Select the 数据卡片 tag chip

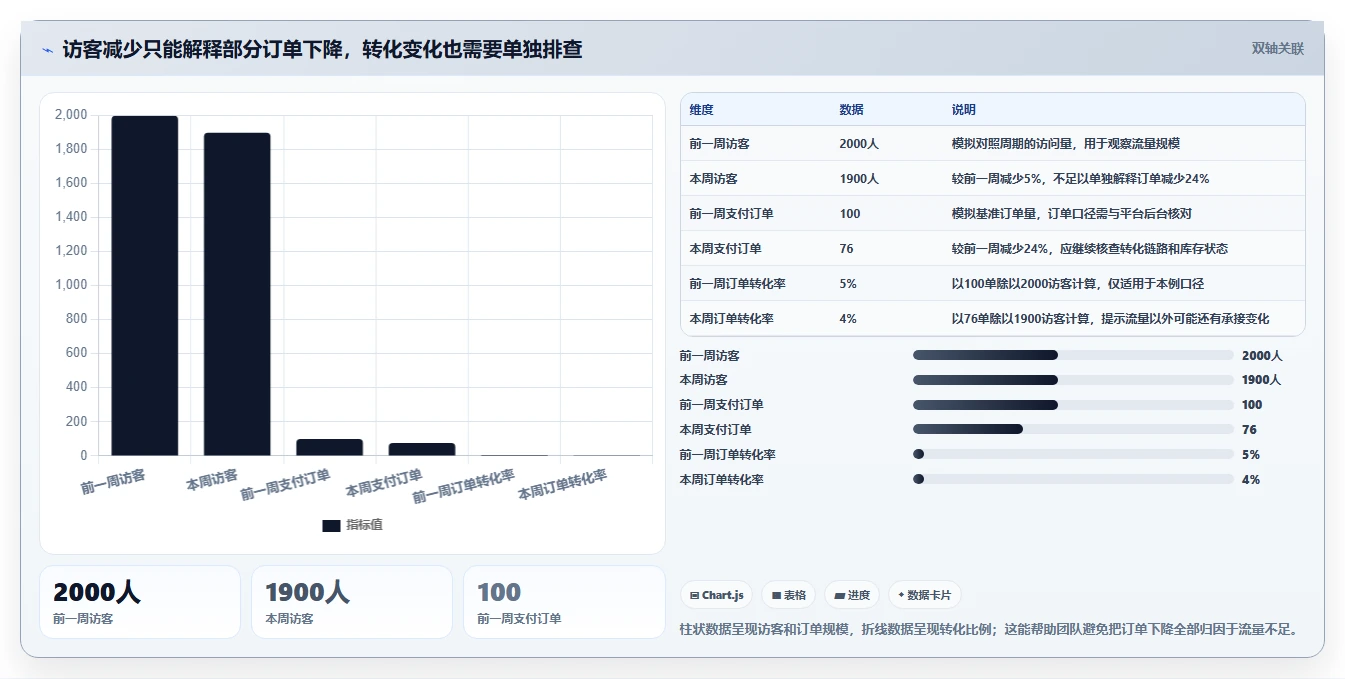[925, 595]
